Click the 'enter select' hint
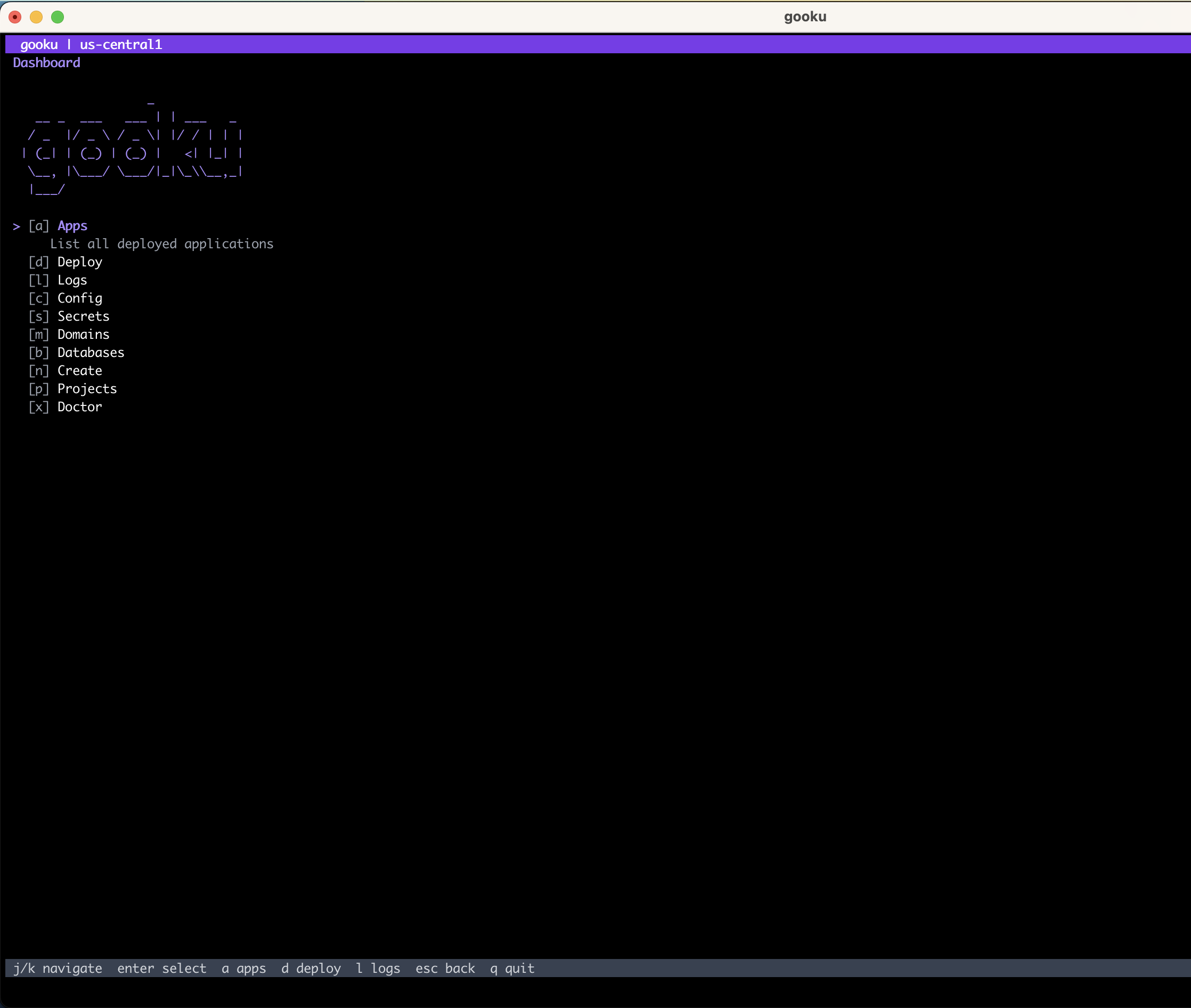This screenshot has width=1191, height=1008. (x=161, y=969)
